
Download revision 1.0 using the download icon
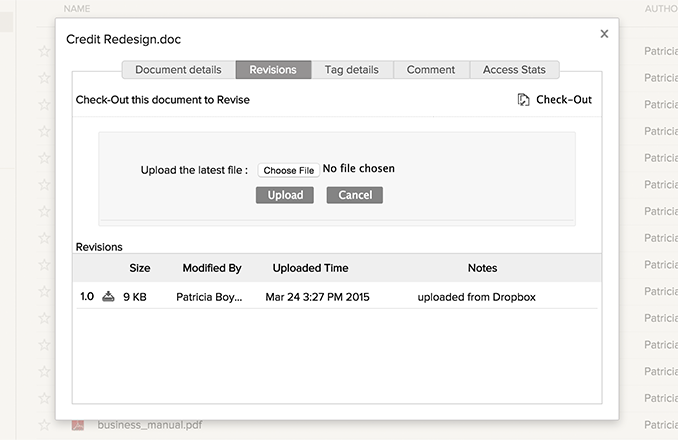[108, 297]
